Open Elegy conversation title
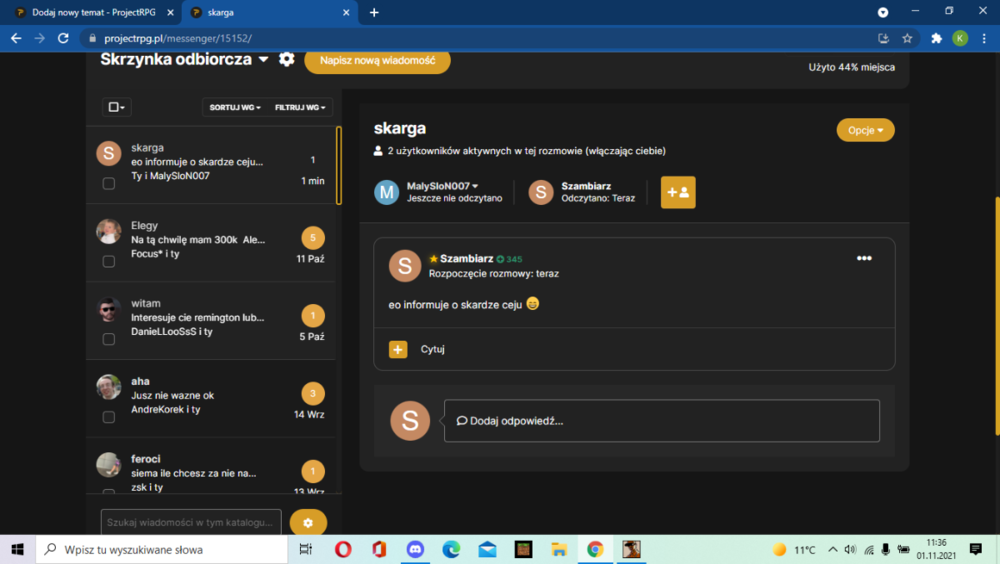Screen dimensions: 1000x564 click(x=144, y=225)
